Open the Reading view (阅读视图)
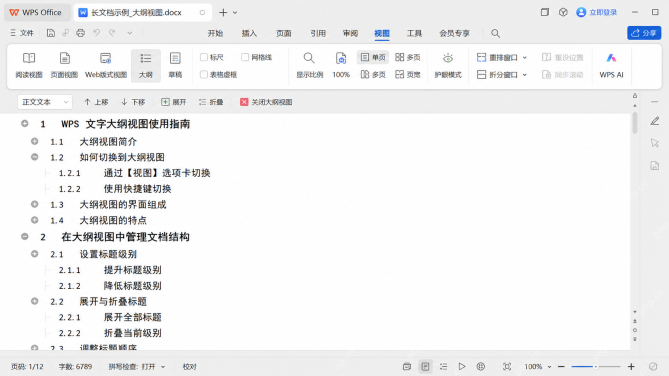The image size is (669, 376). pos(29,65)
